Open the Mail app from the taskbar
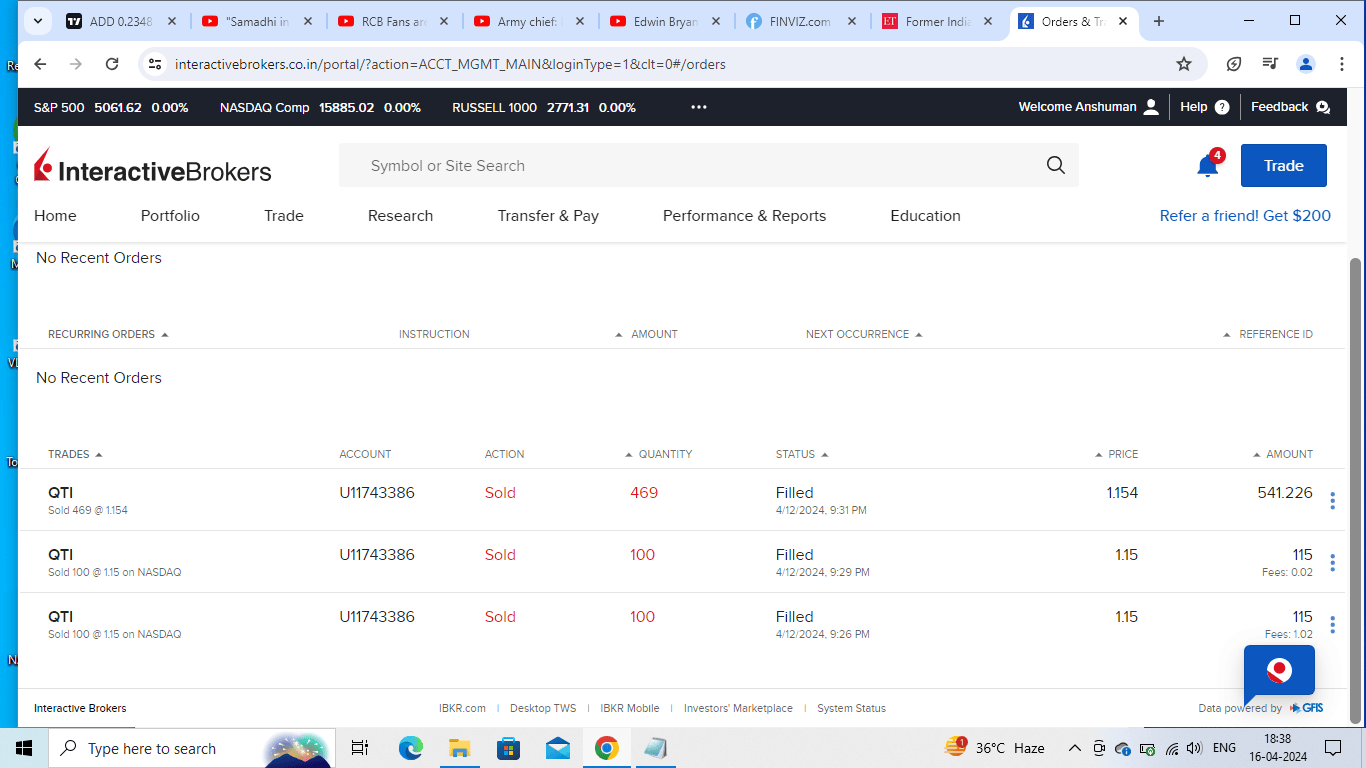The width and height of the screenshot is (1366, 768). (x=557, y=748)
